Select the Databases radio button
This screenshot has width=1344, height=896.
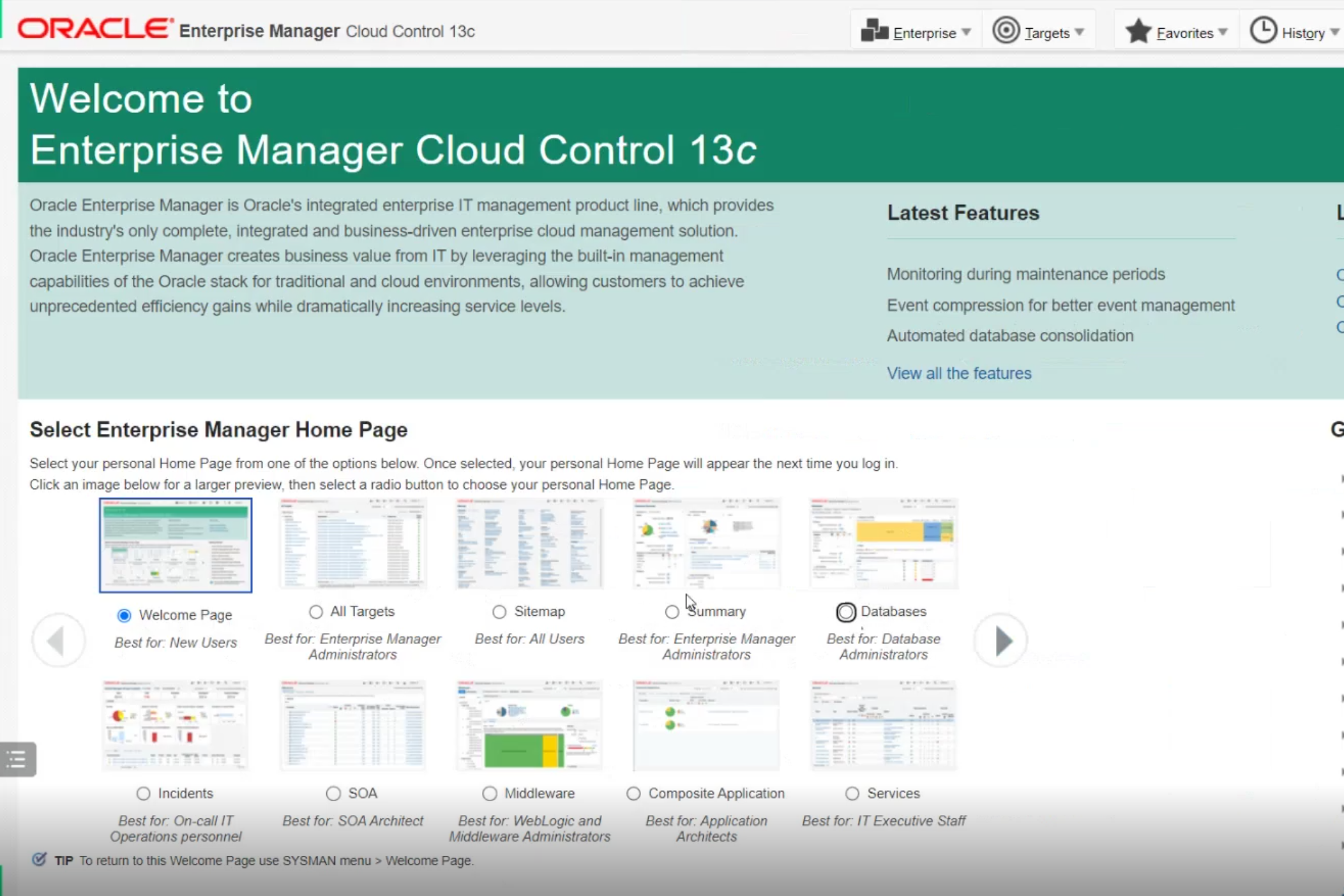coord(845,612)
